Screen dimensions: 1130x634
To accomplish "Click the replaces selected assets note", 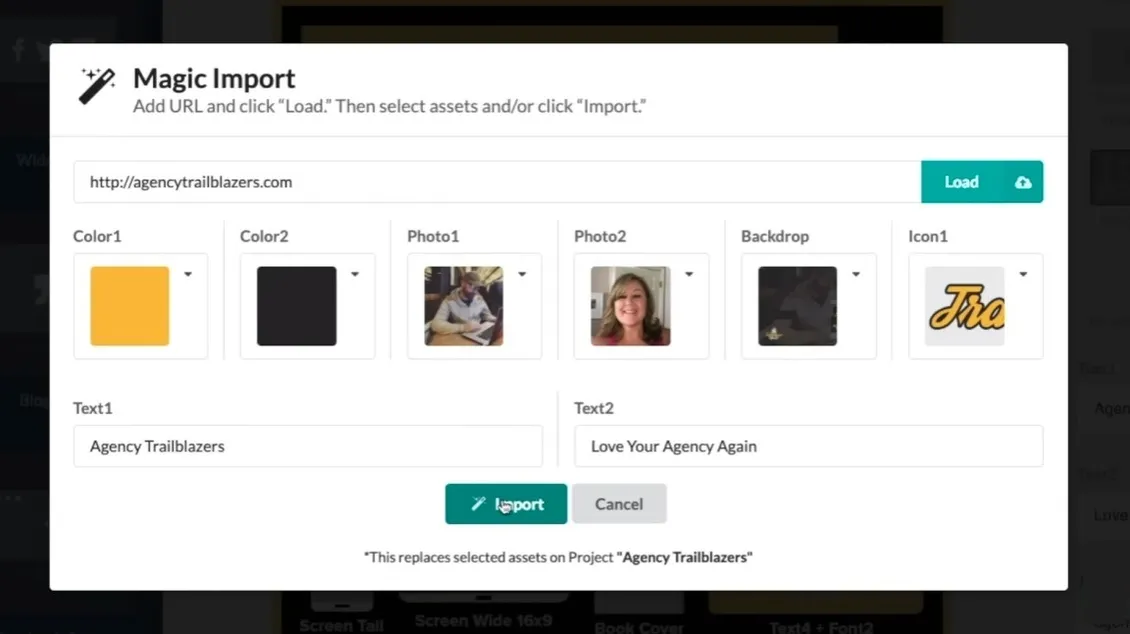I will (559, 557).
